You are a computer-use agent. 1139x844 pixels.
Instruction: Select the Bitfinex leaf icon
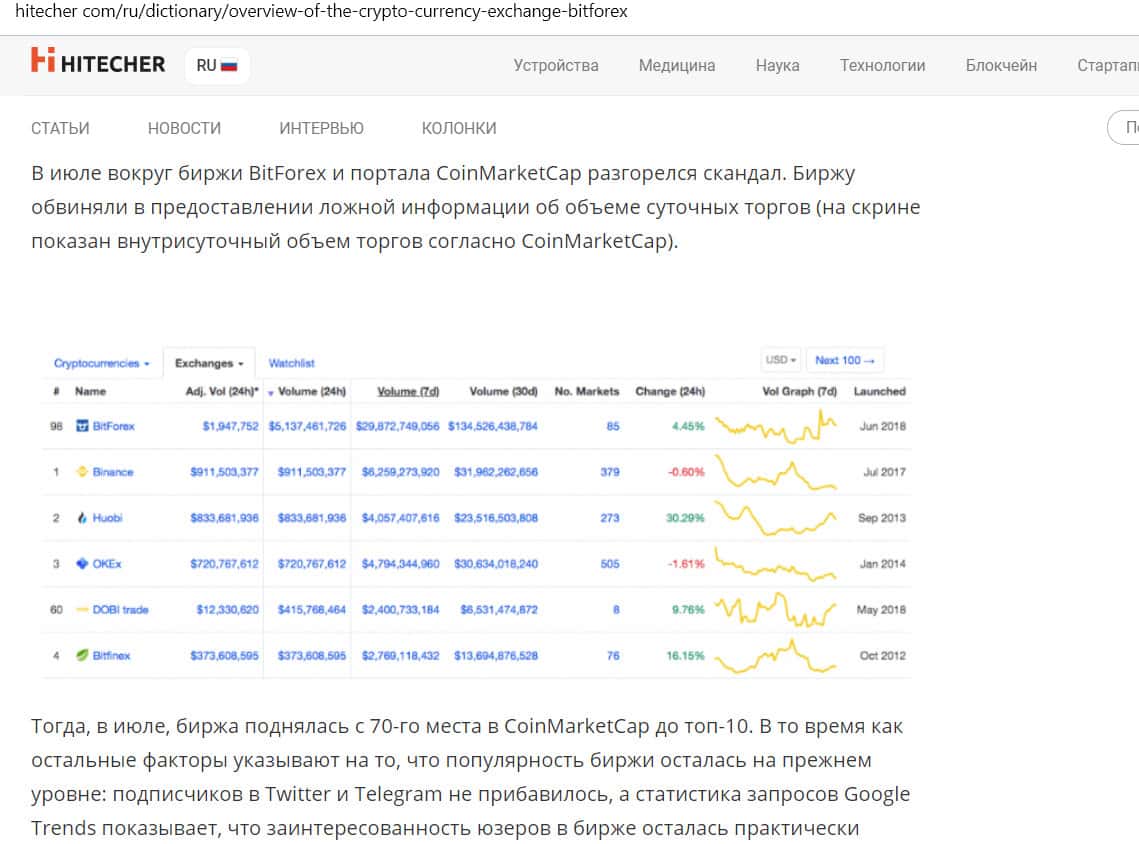pos(83,656)
